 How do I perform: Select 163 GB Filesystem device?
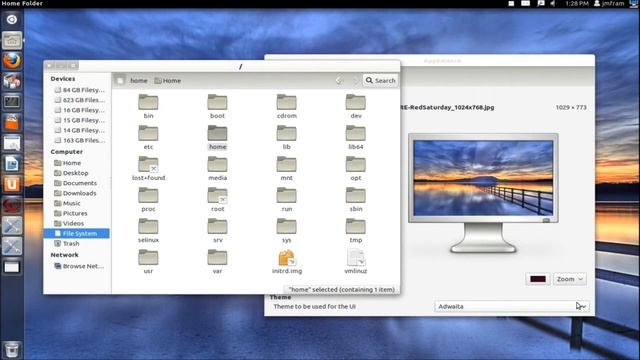[80, 140]
